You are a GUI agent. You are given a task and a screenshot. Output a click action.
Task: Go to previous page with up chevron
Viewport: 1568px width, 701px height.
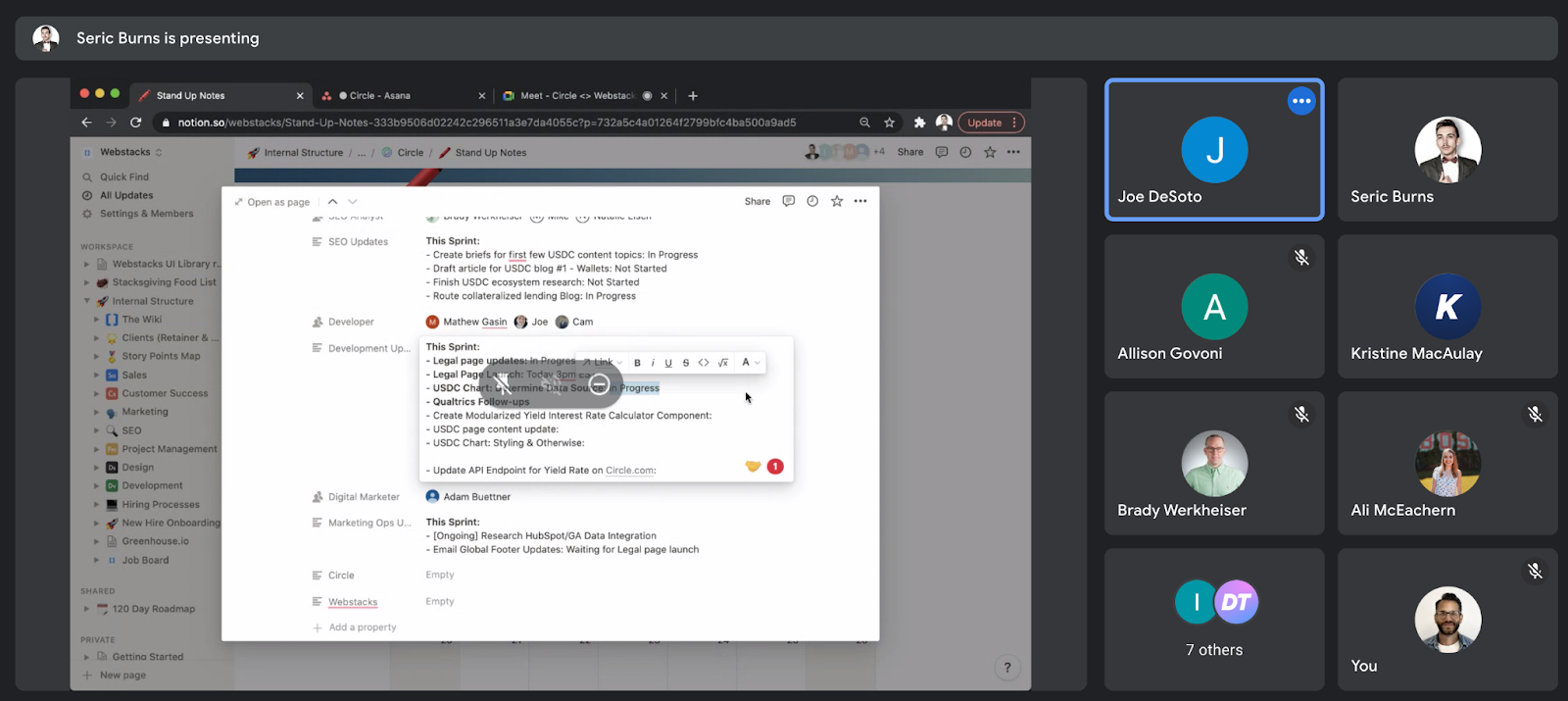pos(333,201)
